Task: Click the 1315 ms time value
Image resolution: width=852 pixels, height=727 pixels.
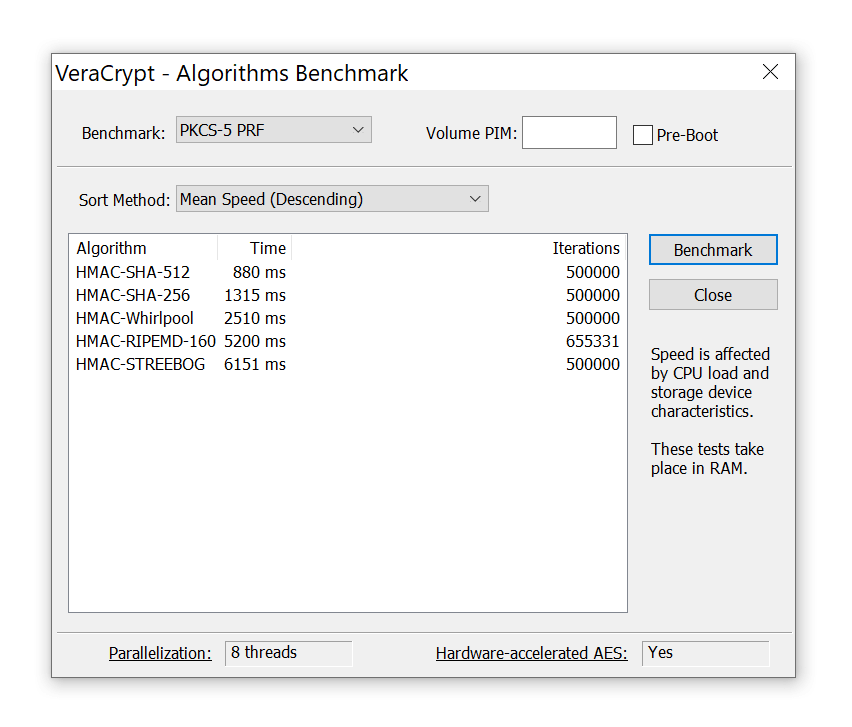Action: click(255, 295)
